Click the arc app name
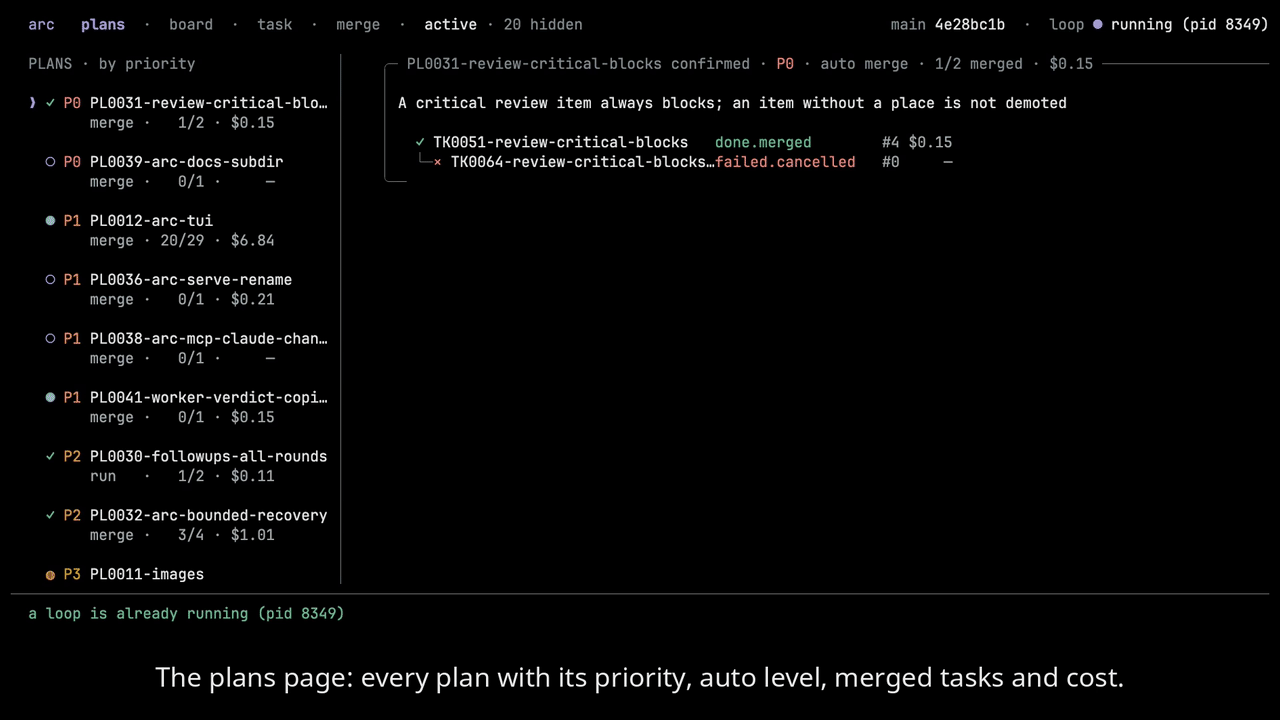 41,24
